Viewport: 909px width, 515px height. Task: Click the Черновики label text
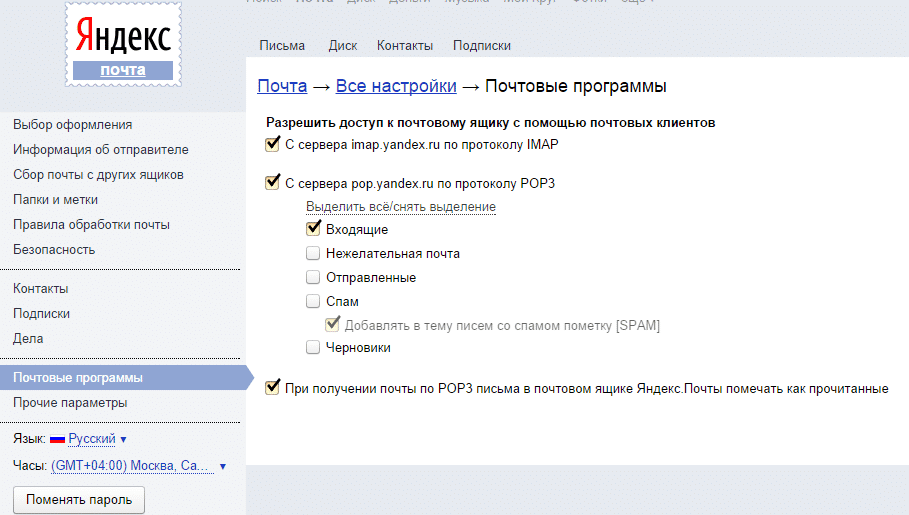point(358,347)
